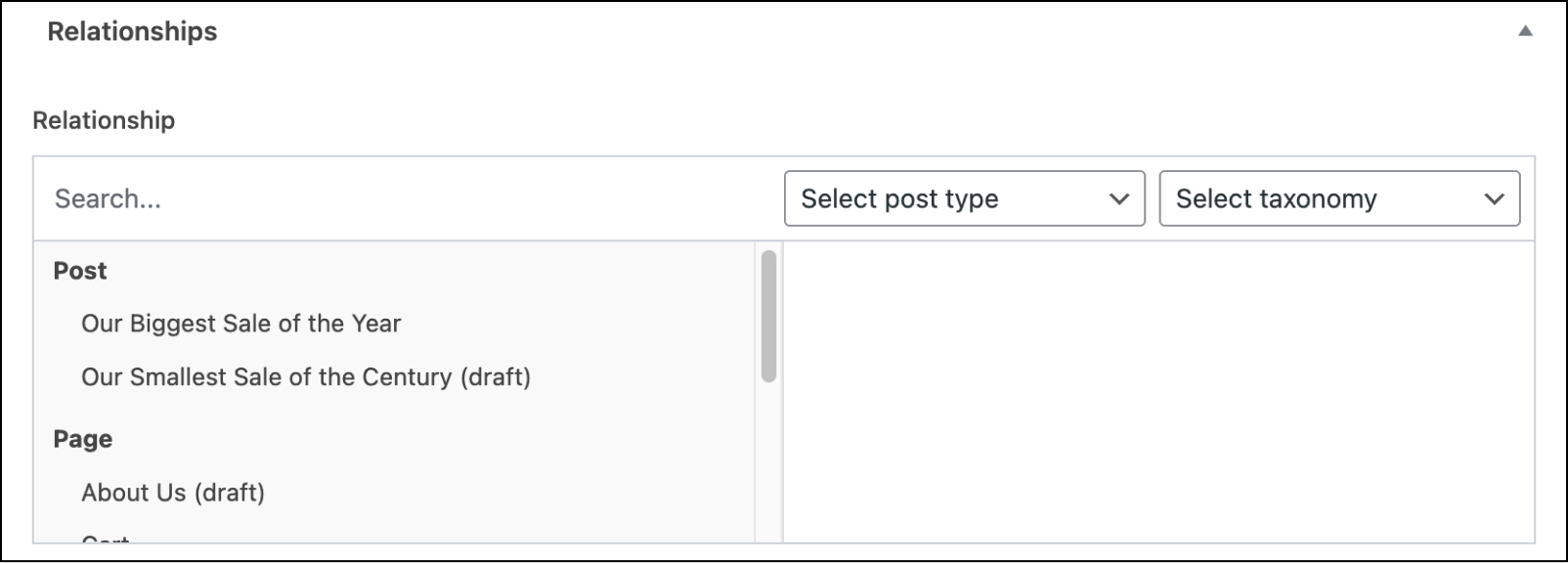
Task: Click the Post group heading
Action: click(79, 270)
